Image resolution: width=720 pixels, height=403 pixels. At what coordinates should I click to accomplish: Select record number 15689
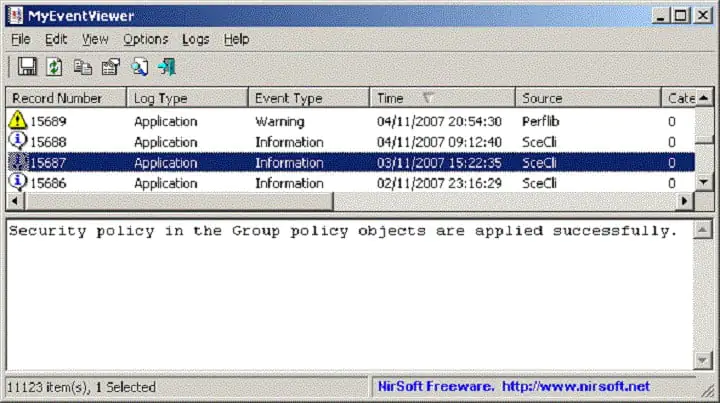coord(48,121)
